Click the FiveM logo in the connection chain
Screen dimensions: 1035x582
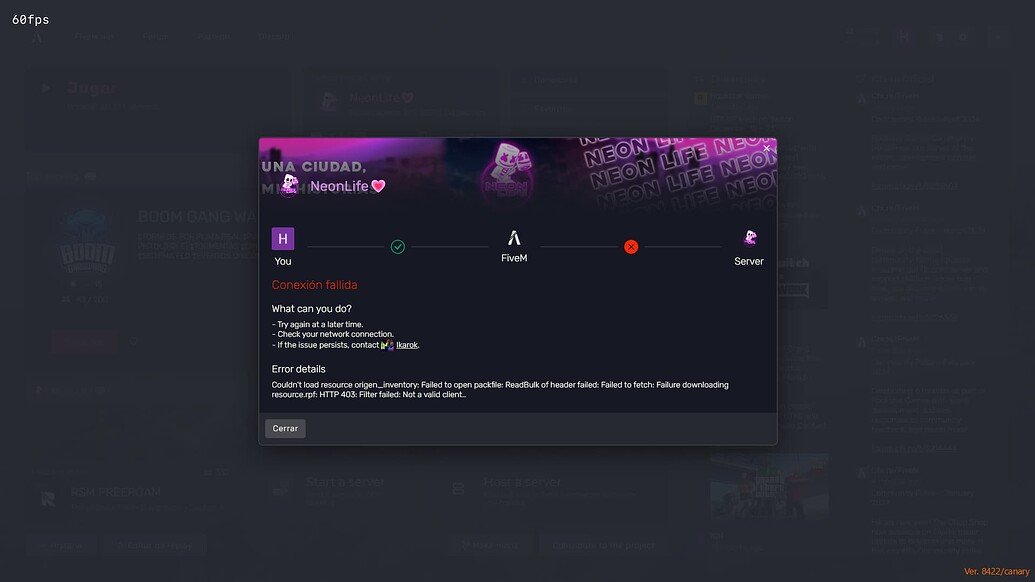point(514,238)
